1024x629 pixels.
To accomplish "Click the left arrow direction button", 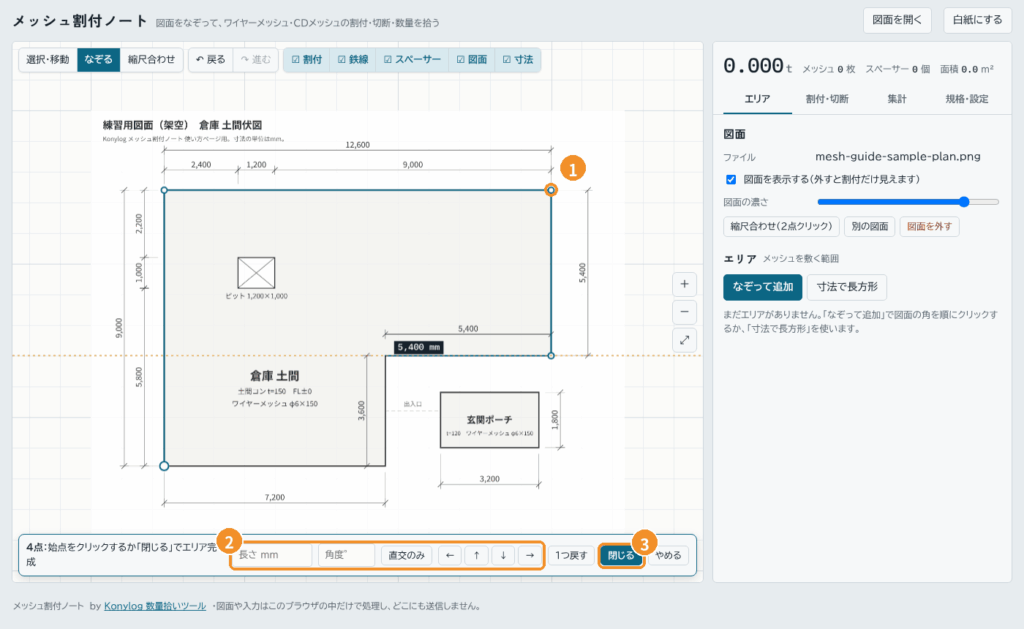I will click(x=450, y=555).
